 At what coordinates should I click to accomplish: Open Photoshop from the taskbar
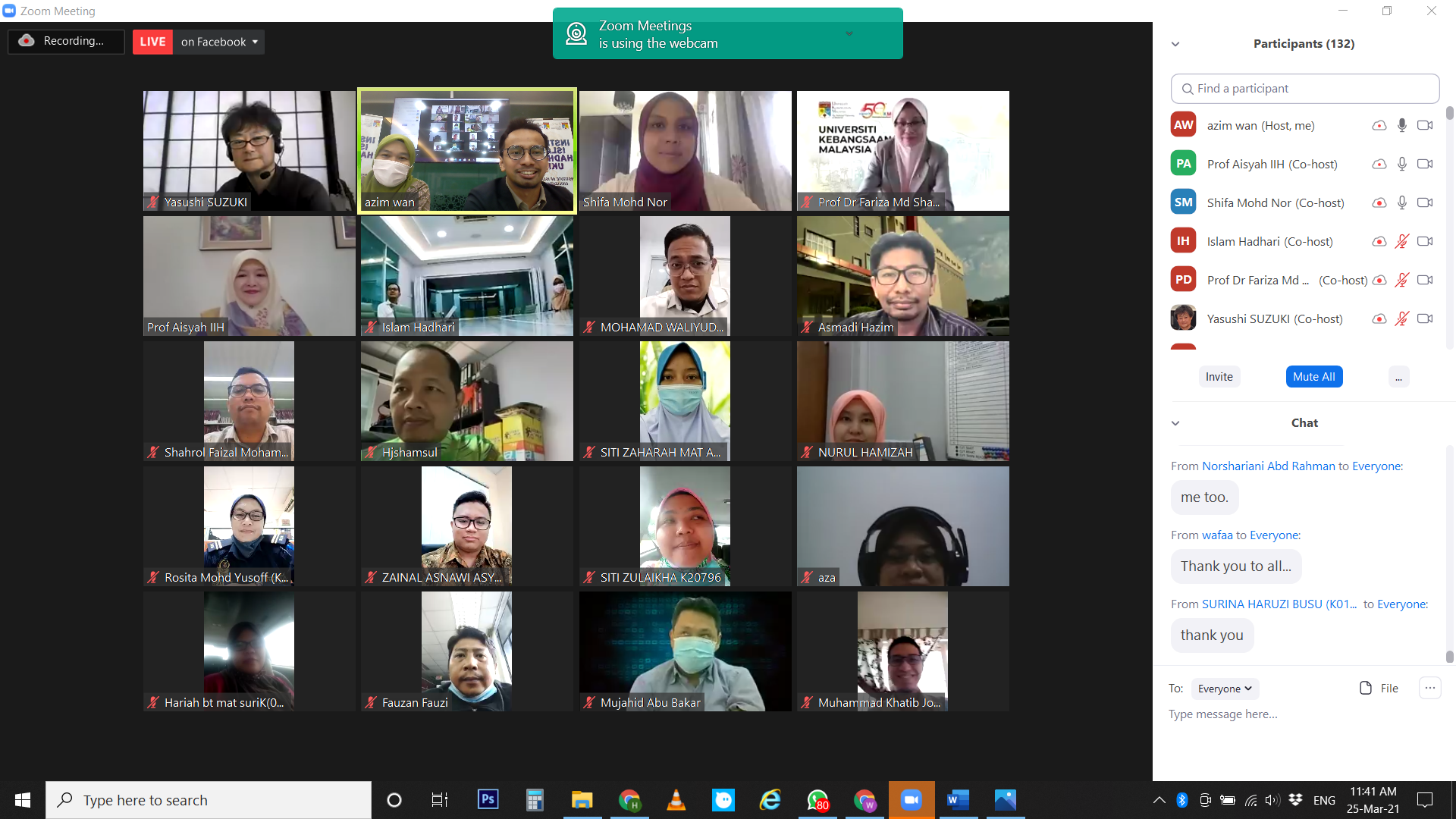pos(488,799)
